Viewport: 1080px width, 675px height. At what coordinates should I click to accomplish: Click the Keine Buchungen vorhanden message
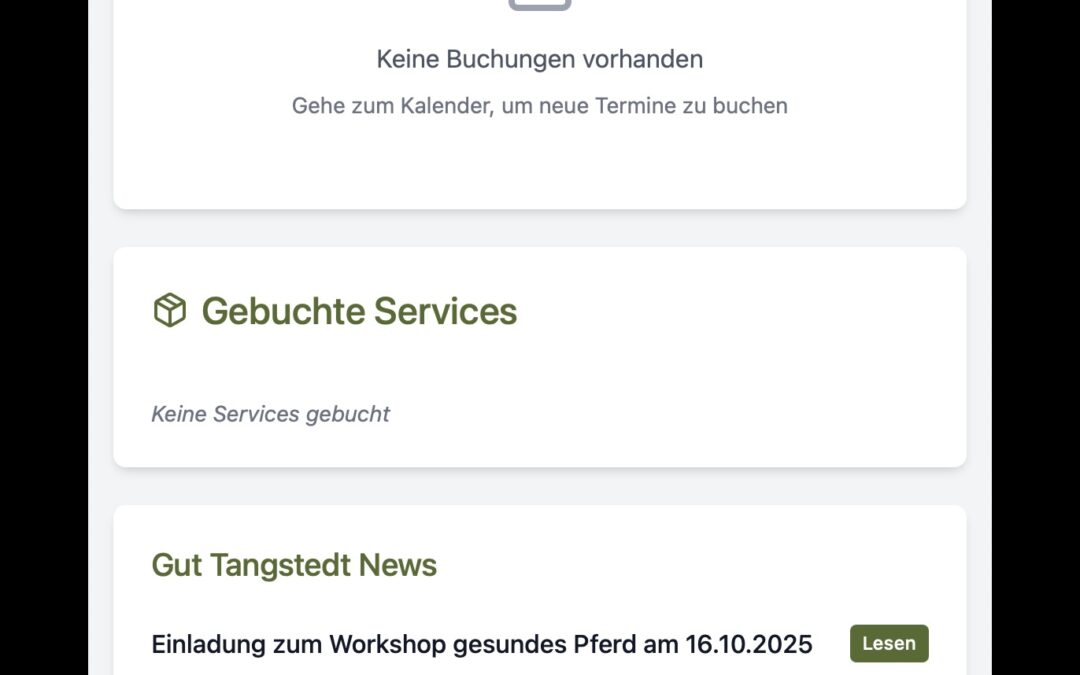click(539, 59)
